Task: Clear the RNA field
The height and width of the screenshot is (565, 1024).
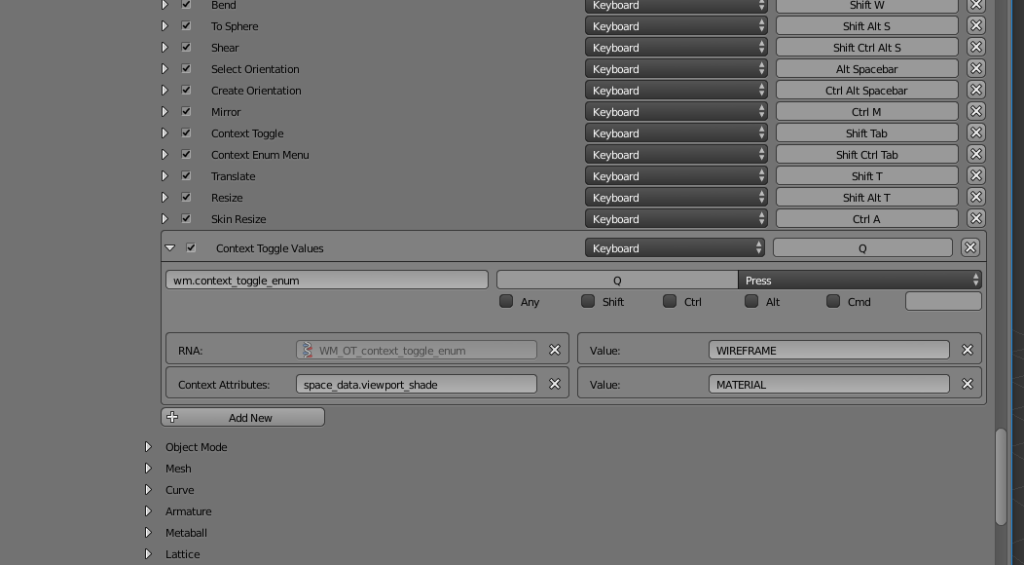Action: click(x=554, y=350)
